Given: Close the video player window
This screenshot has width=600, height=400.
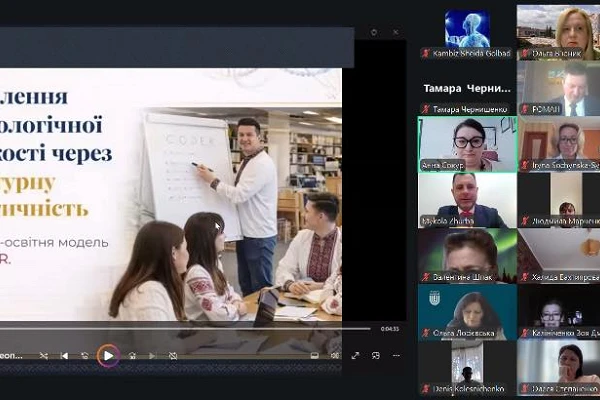Looking at the screenshot, I should click(395, 33).
